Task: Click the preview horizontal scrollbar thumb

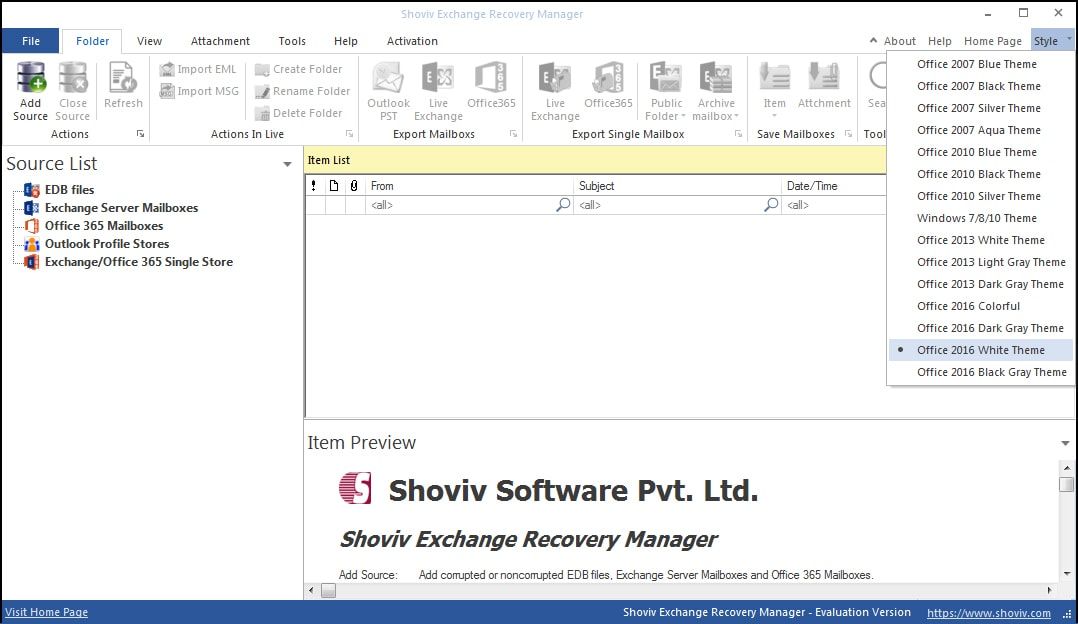Action: pyautogui.click(x=329, y=590)
